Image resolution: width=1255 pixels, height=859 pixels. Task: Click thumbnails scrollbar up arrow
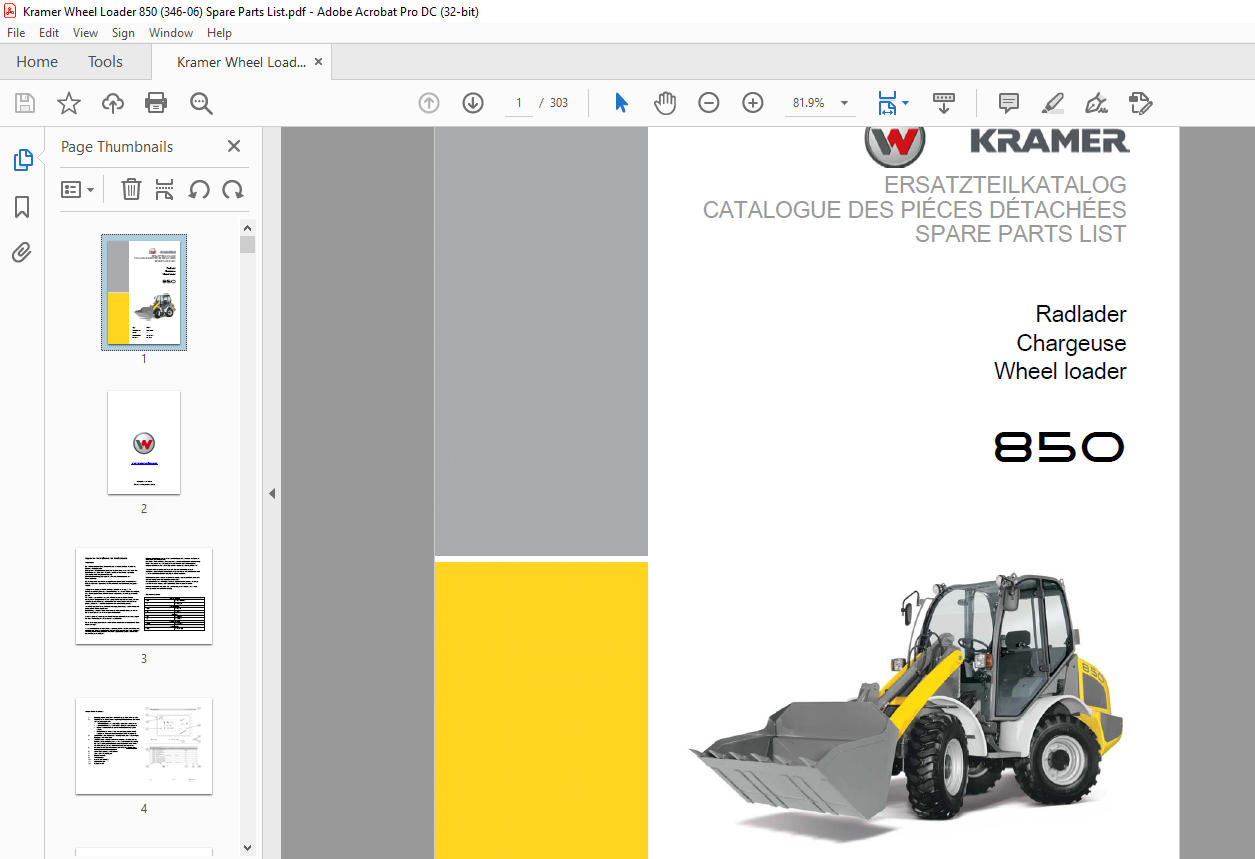[248, 227]
